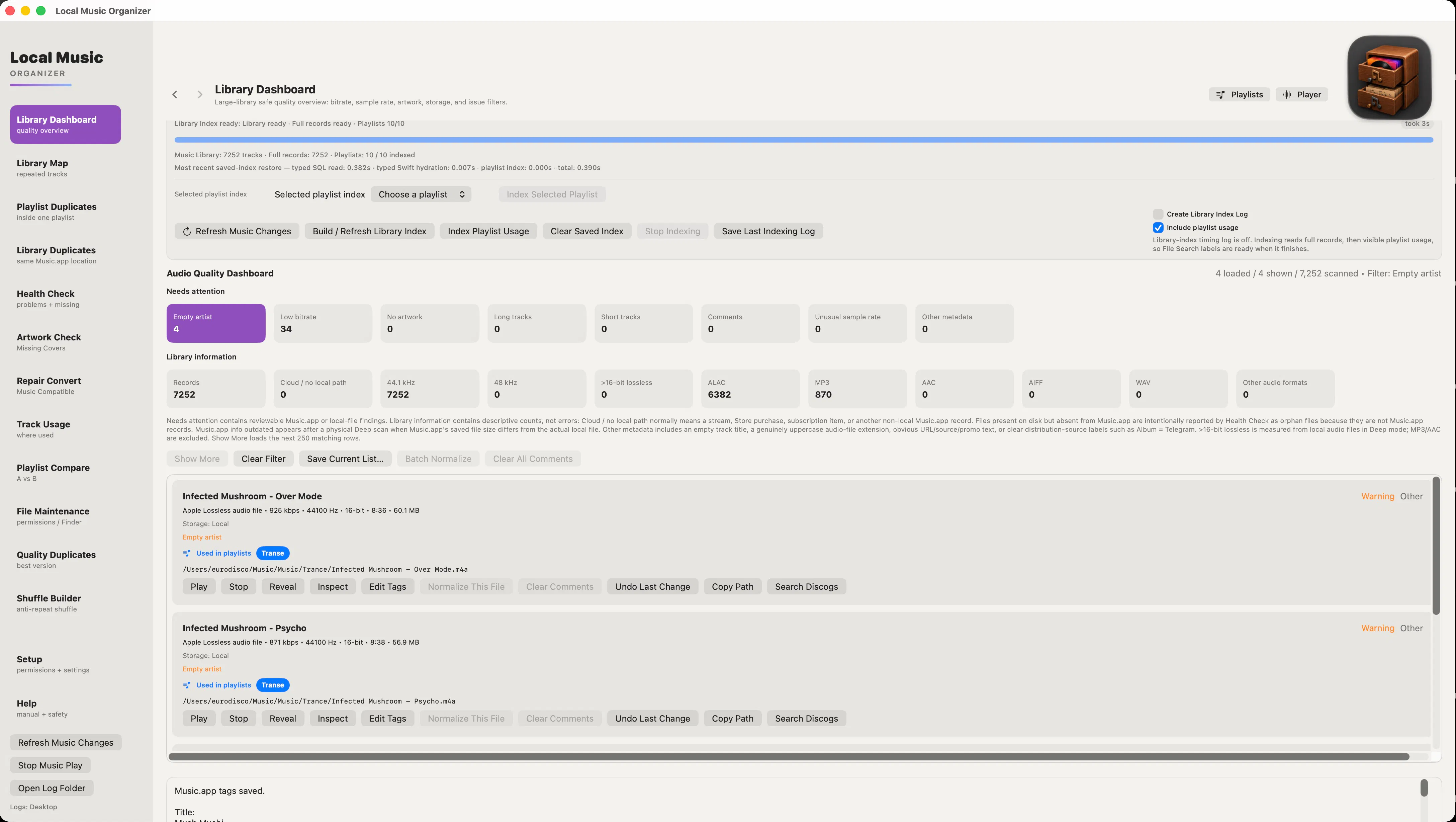
Task: Click the refresh icon in Refresh Music Changes
Action: [187, 231]
